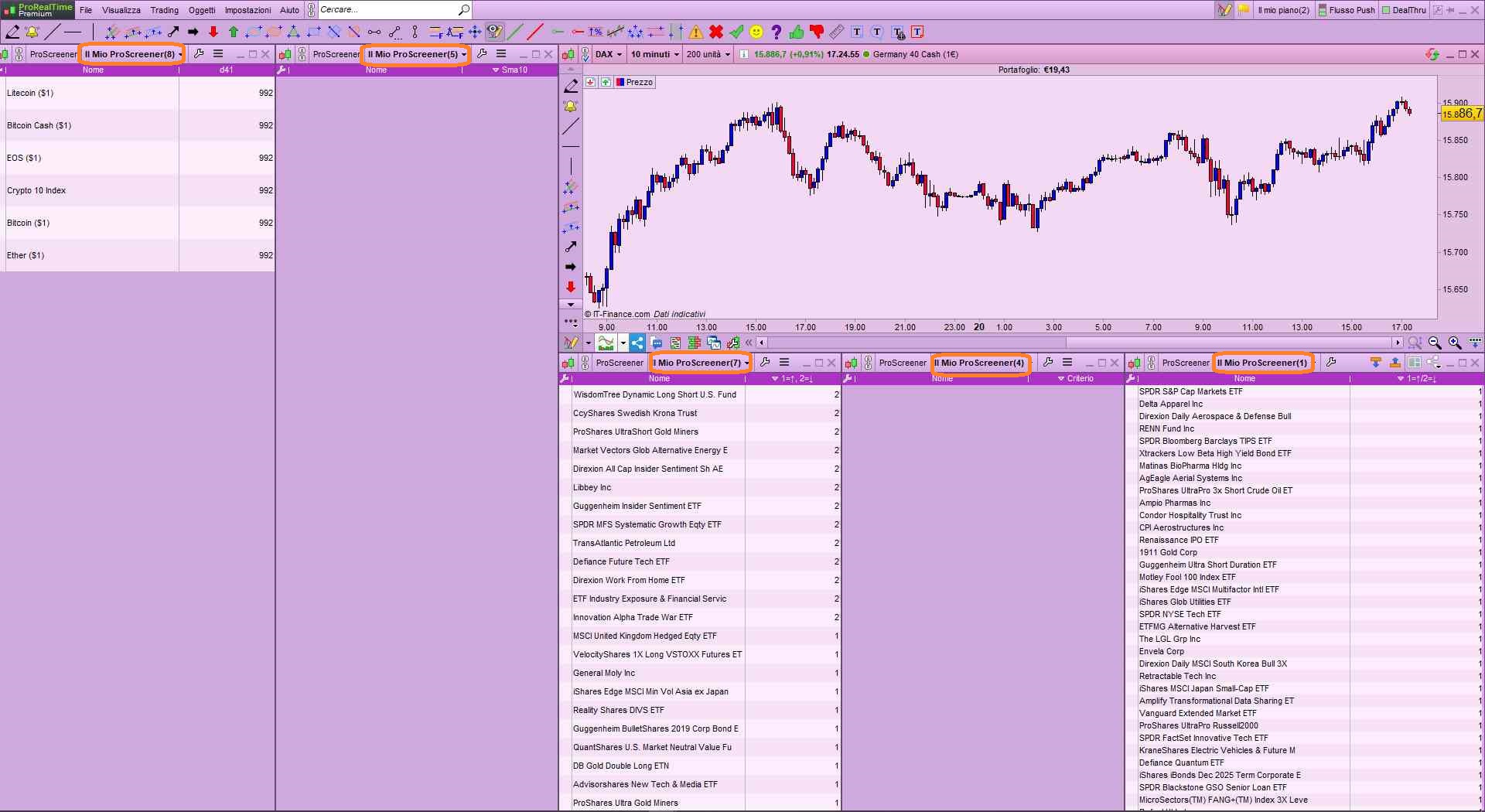The image size is (1485, 812).
Task: Toggle link icon in Il Mio ProScreener(7) panel
Action: (x=585, y=363)
